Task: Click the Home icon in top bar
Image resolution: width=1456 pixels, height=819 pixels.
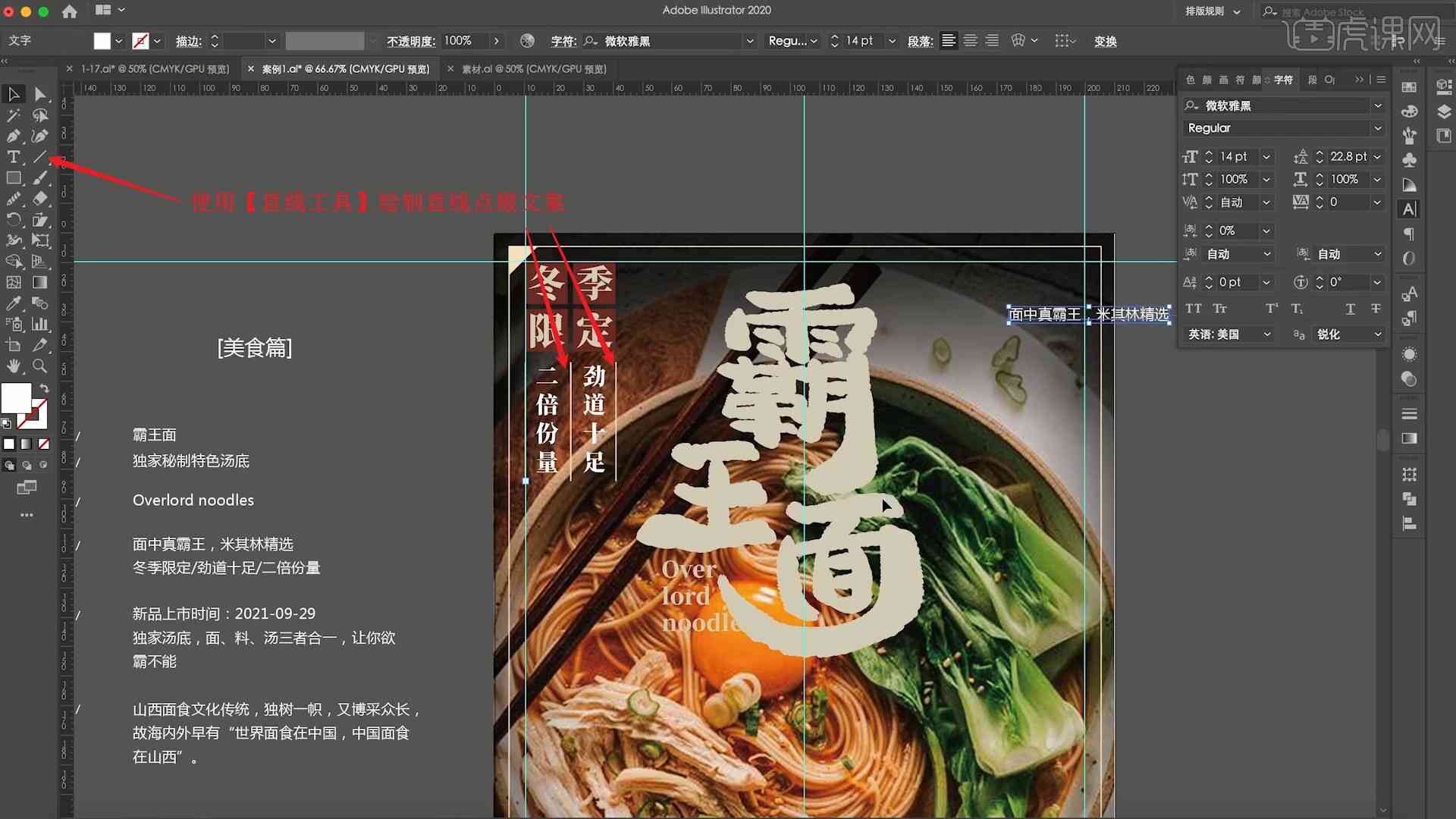Action: coord(69,11)
